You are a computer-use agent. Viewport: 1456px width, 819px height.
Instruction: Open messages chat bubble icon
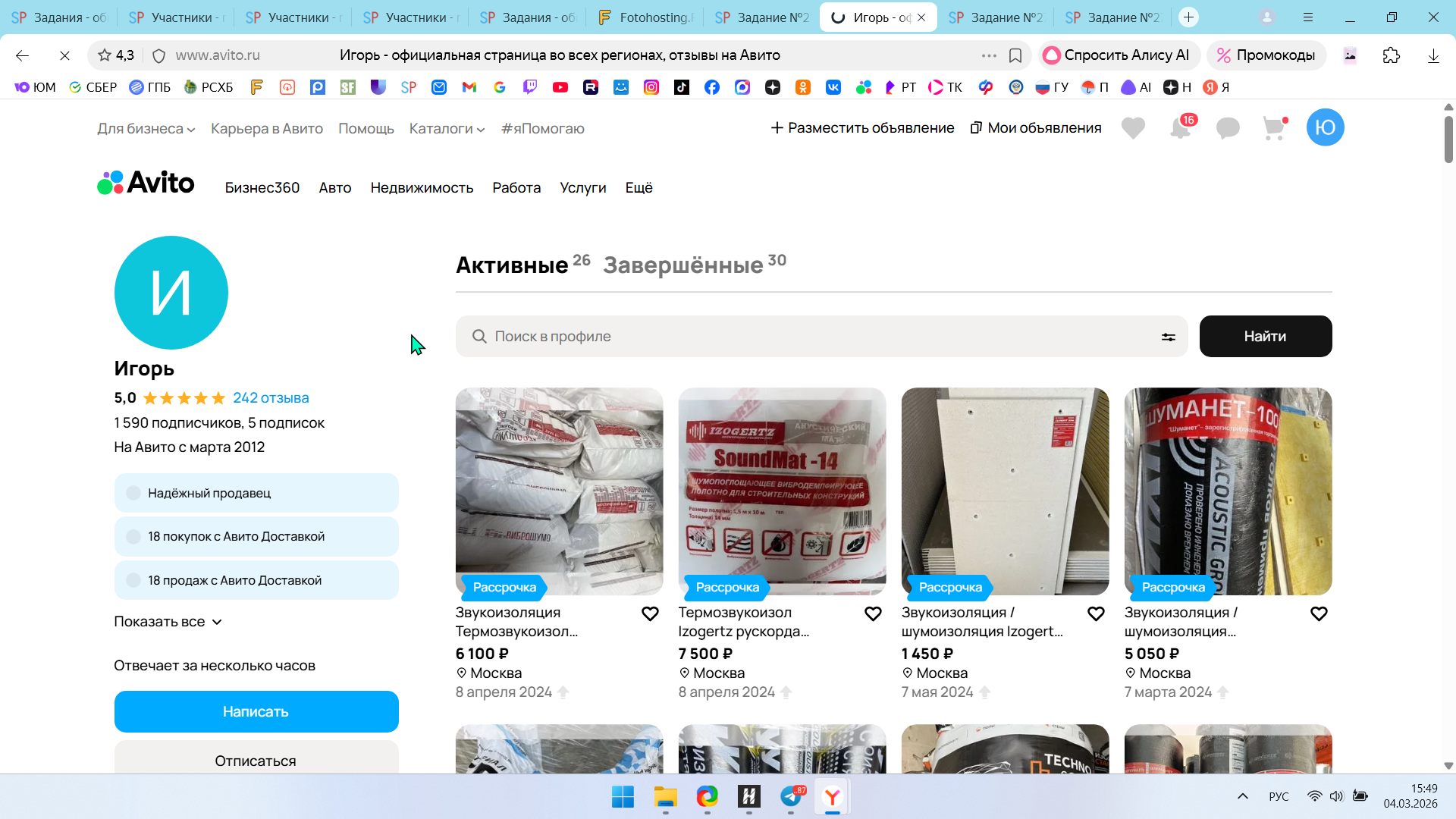pos(1228,128)
